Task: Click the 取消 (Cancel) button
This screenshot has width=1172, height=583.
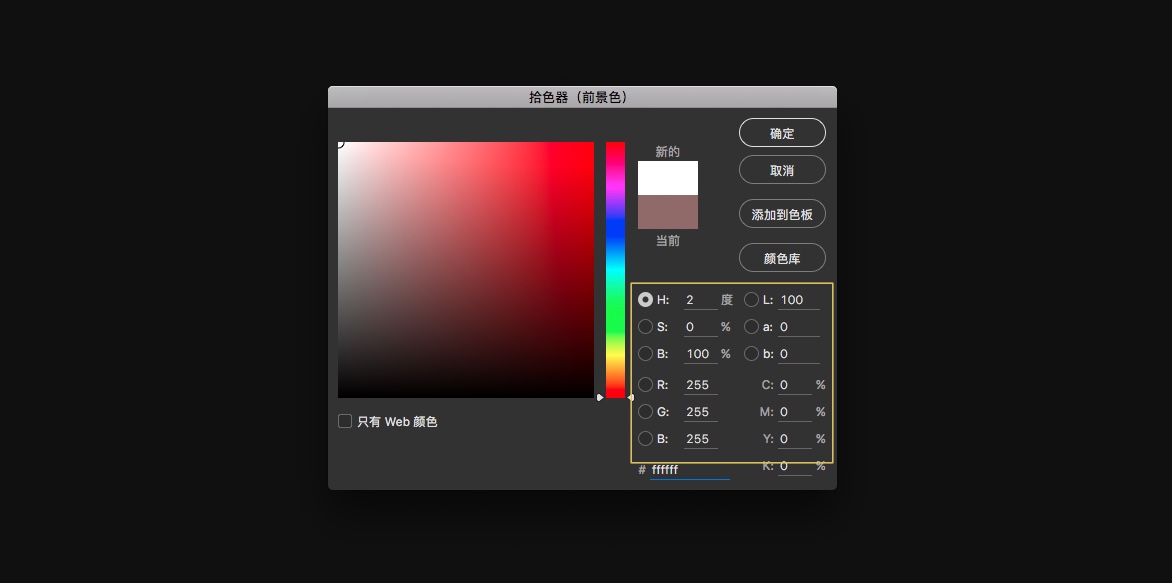Action: point(782,170)
